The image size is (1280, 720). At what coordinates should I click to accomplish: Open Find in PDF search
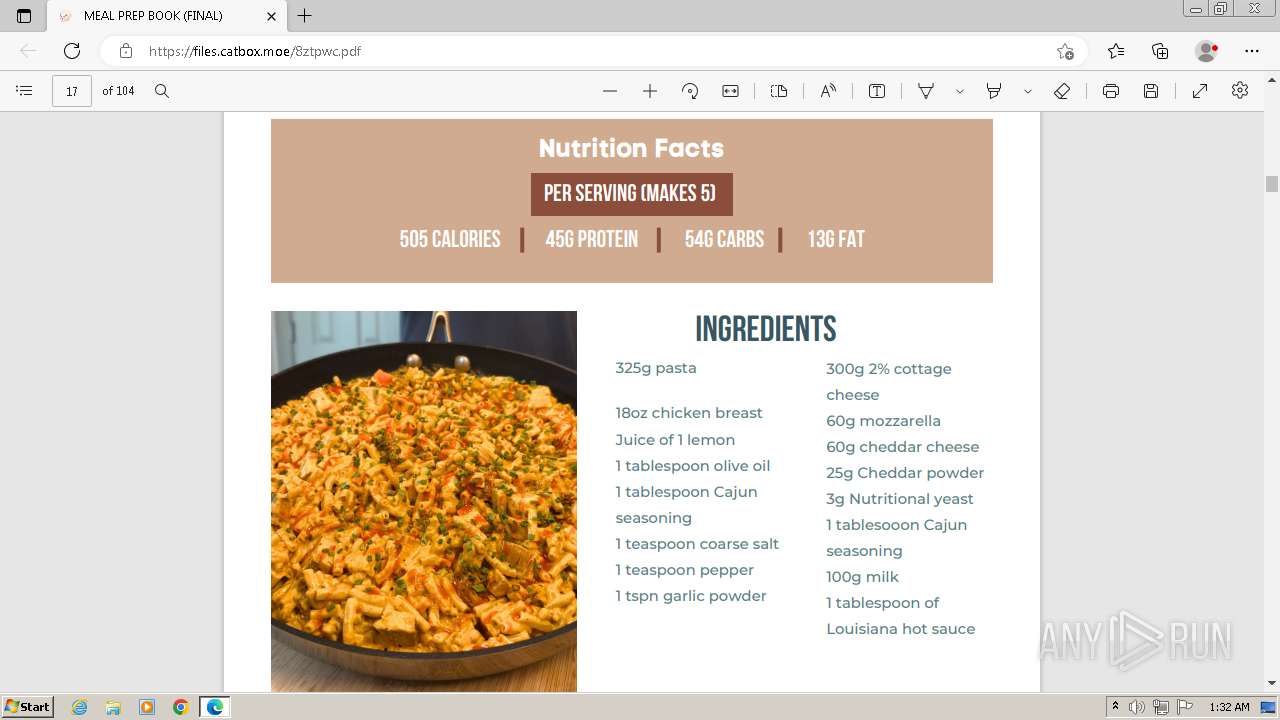(x=162, y=91)
